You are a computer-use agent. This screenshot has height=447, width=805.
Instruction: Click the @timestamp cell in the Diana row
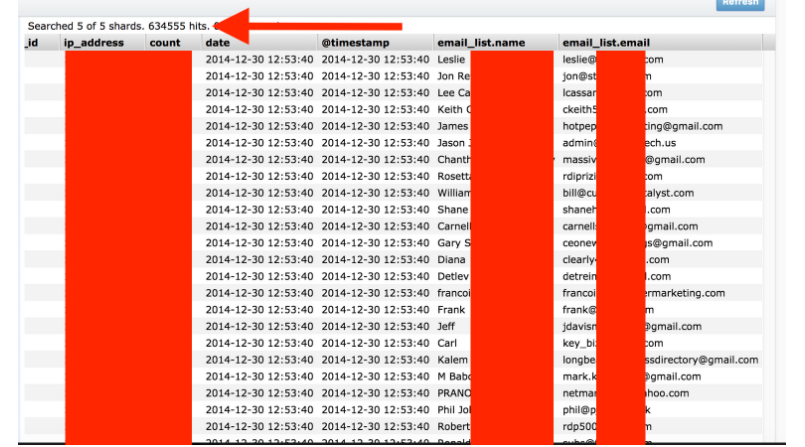click(x=375, y=260)
